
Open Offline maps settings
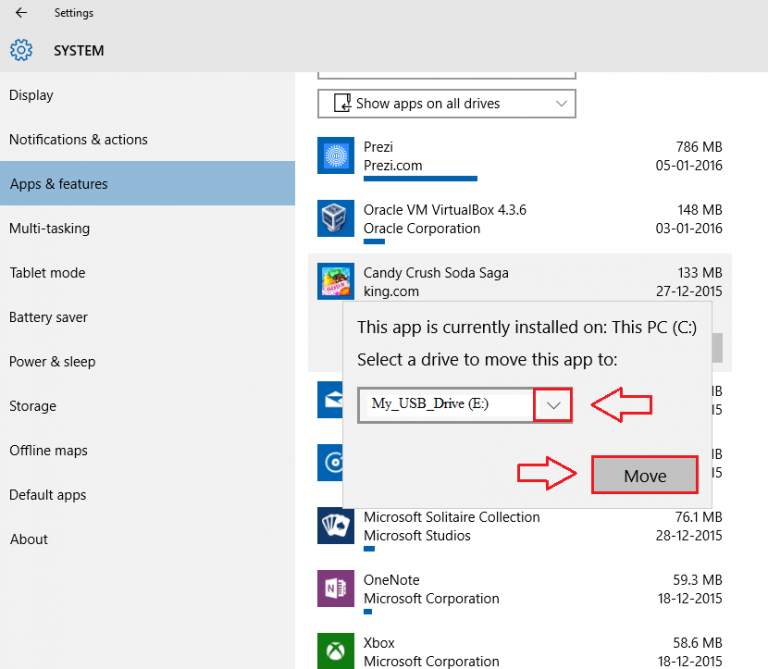click(48, 451)
